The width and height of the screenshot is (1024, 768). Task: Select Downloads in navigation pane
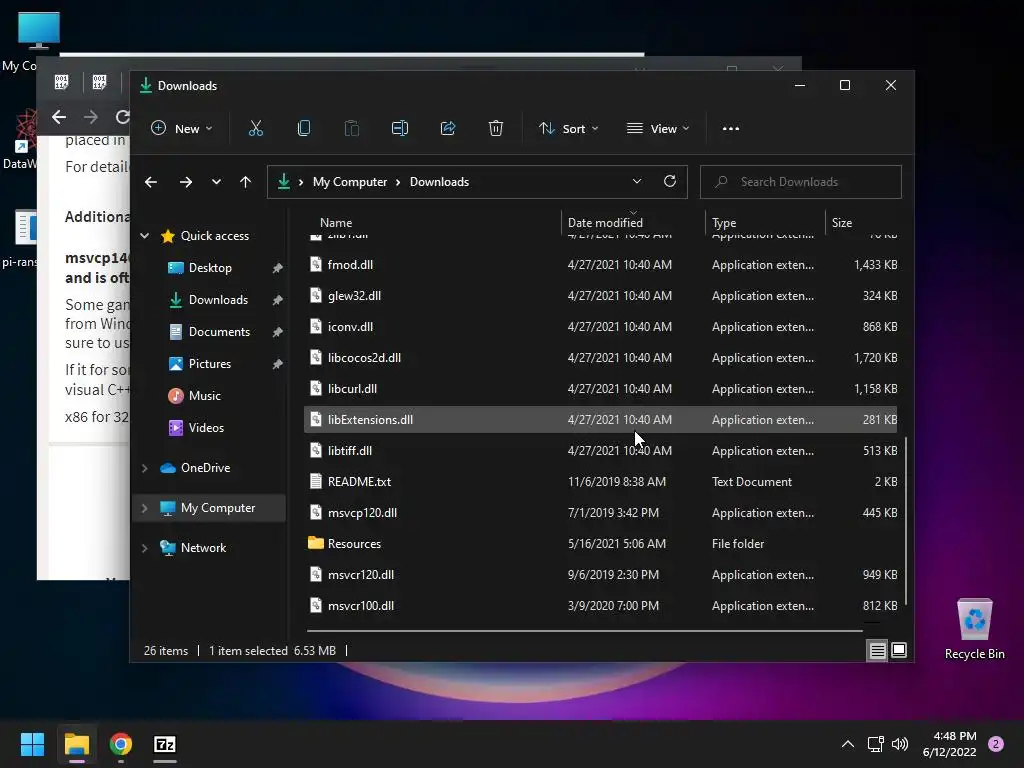[218, 300]
